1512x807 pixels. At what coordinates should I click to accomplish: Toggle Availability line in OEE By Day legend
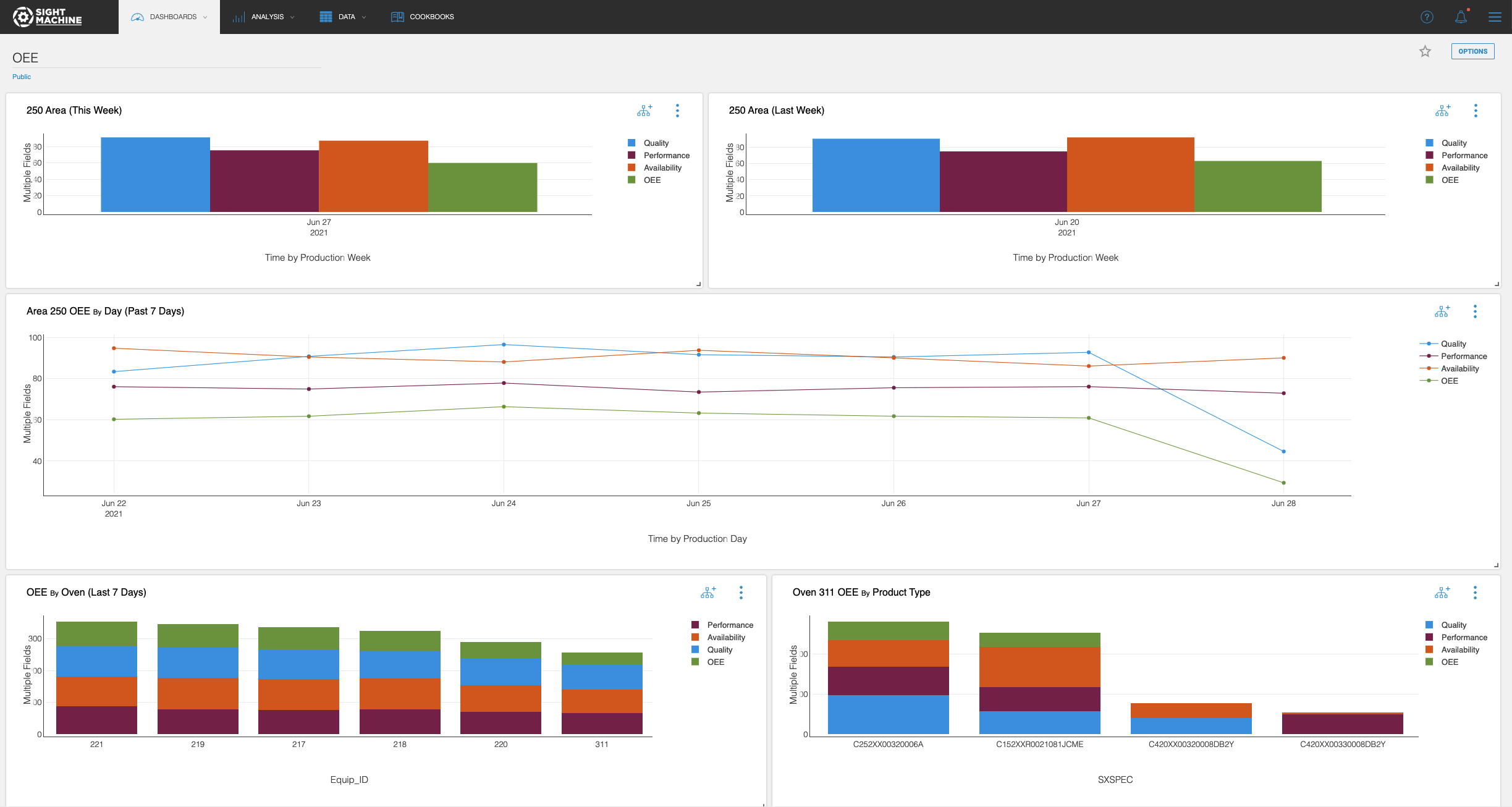pos(1450,368)
